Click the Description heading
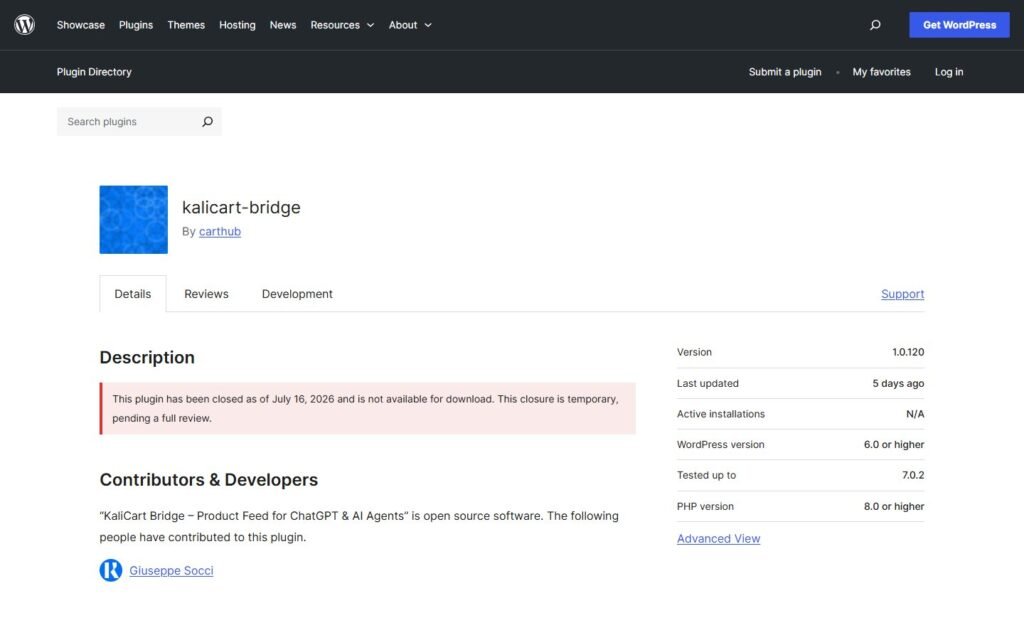 pos(147,357)
